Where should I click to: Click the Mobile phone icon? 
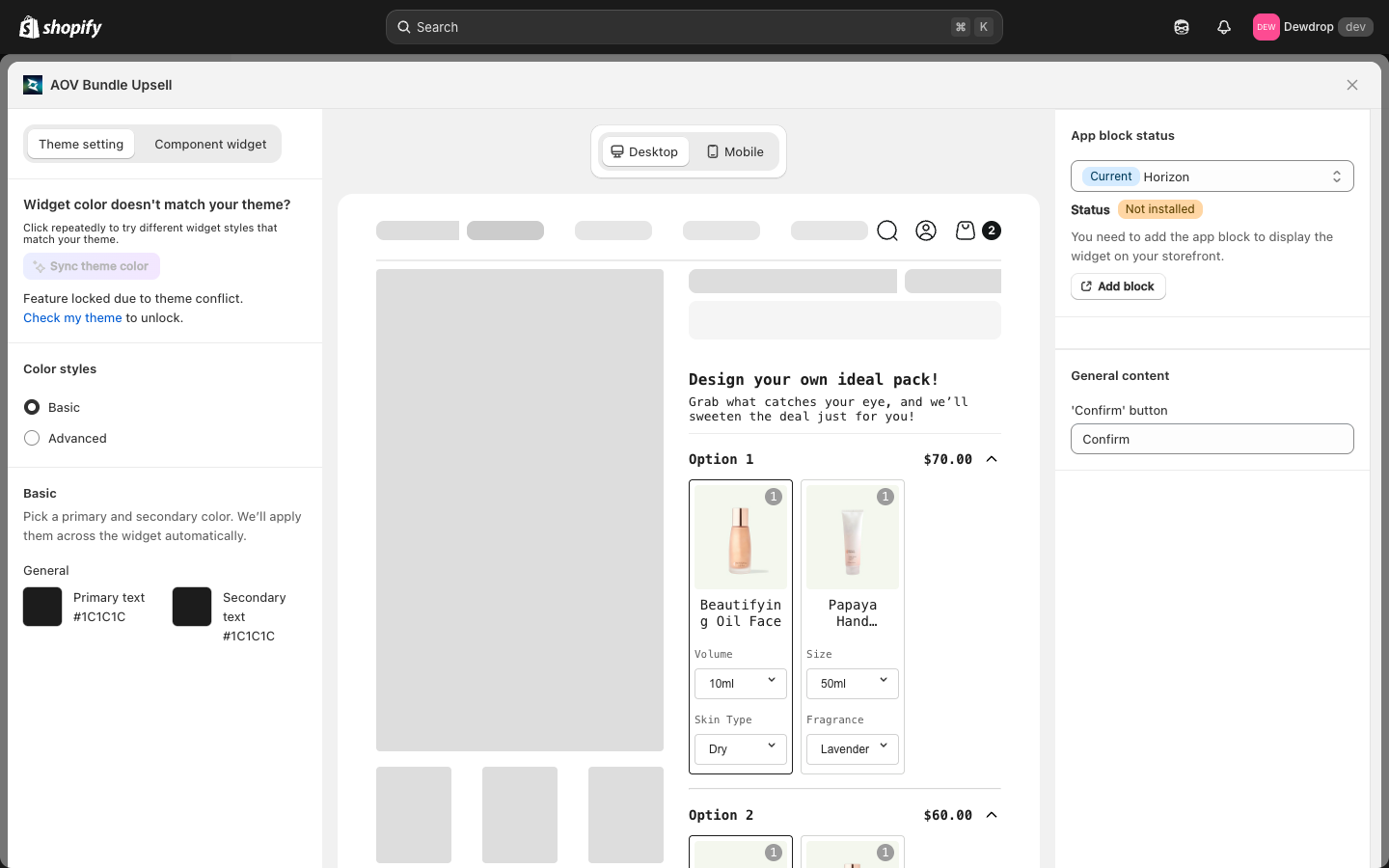tap(713, 151)
